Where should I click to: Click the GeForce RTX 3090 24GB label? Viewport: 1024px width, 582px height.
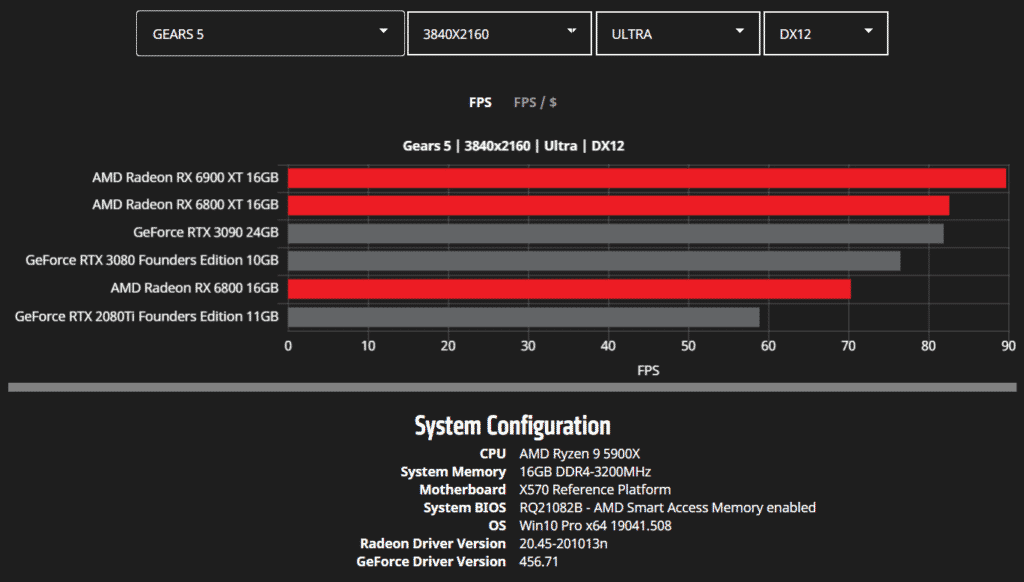coord(205,233)
